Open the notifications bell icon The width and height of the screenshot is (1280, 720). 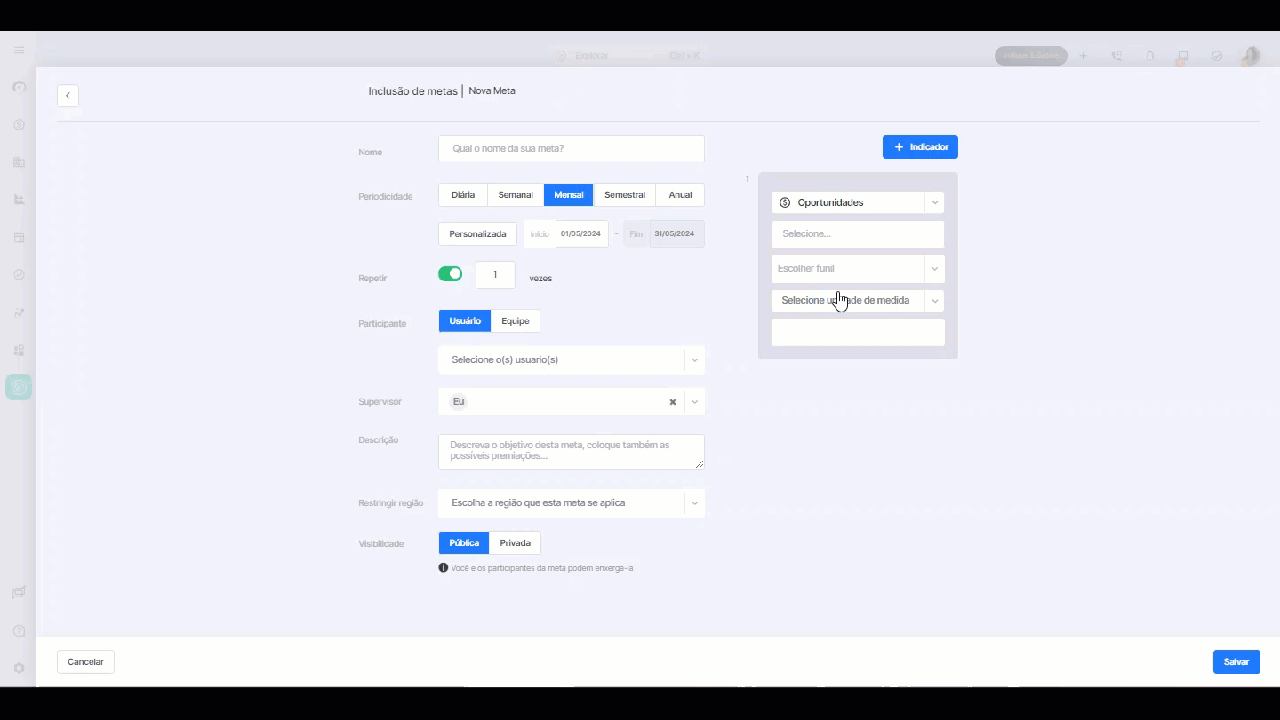pyautogui.click(x=1150, y=56)
